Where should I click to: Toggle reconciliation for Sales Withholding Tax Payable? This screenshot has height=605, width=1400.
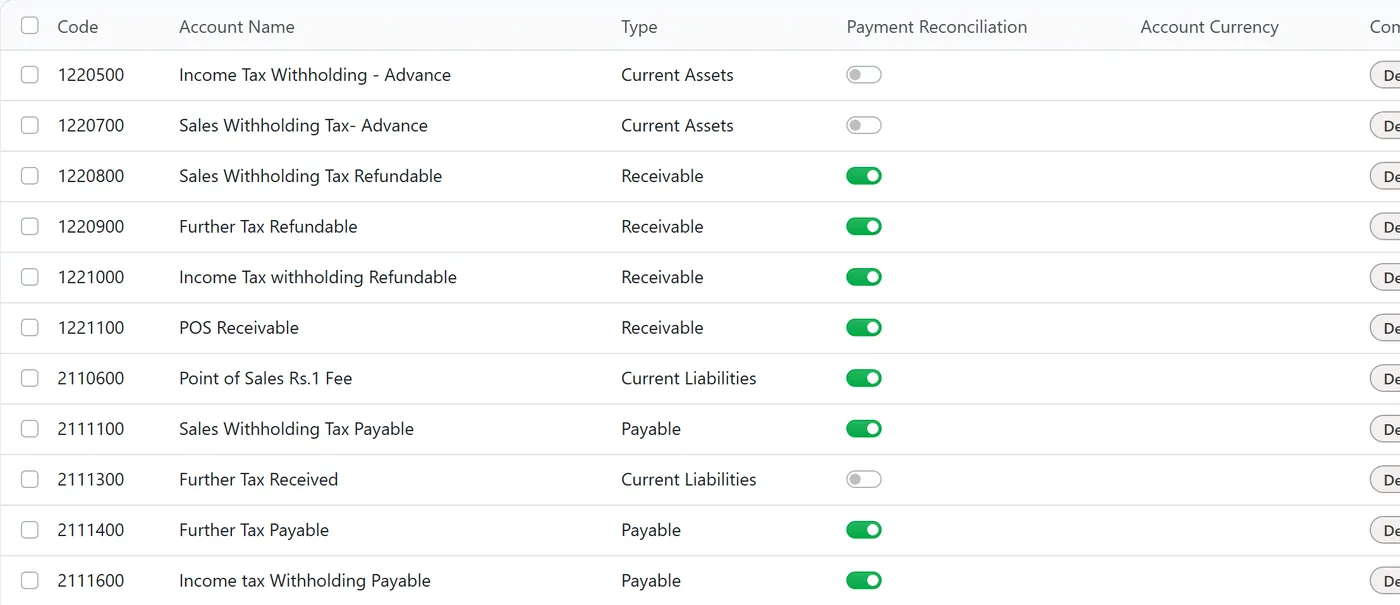coord(864,429)
